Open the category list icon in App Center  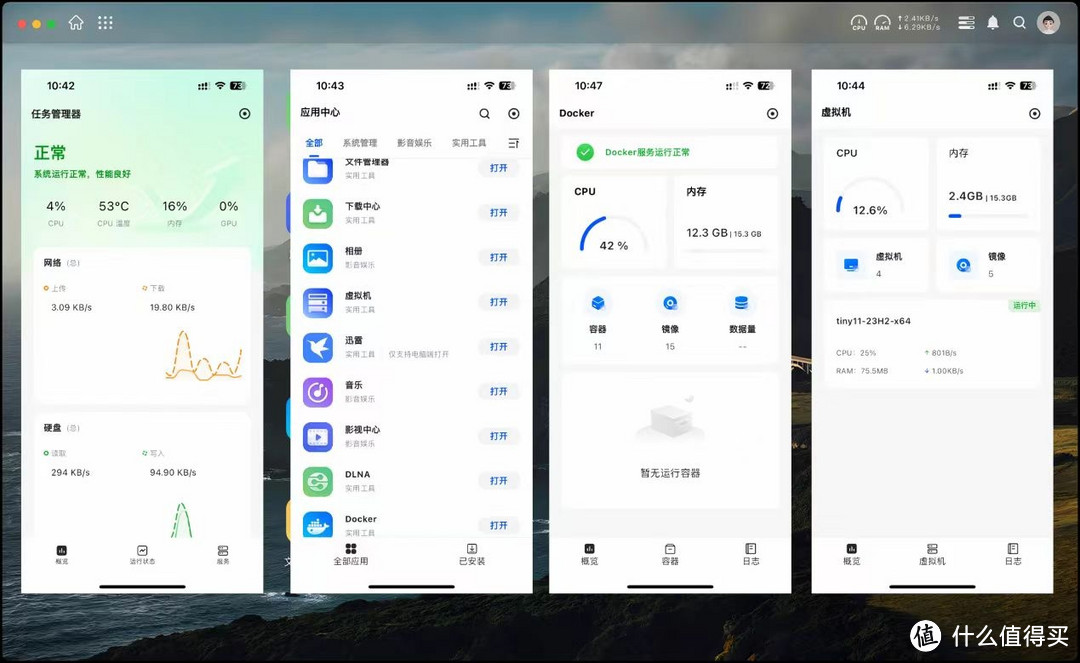point(514,143)
